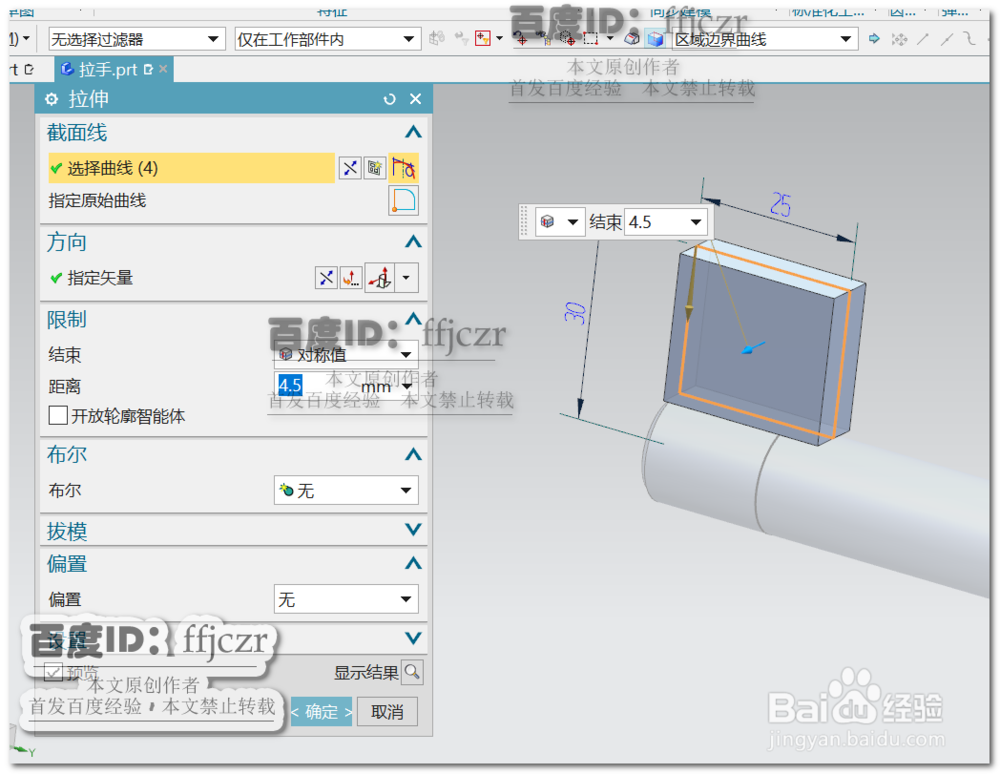
Task: Click the dashed circle crosshair icon in toolbar
Action: (x=567, y=39)
